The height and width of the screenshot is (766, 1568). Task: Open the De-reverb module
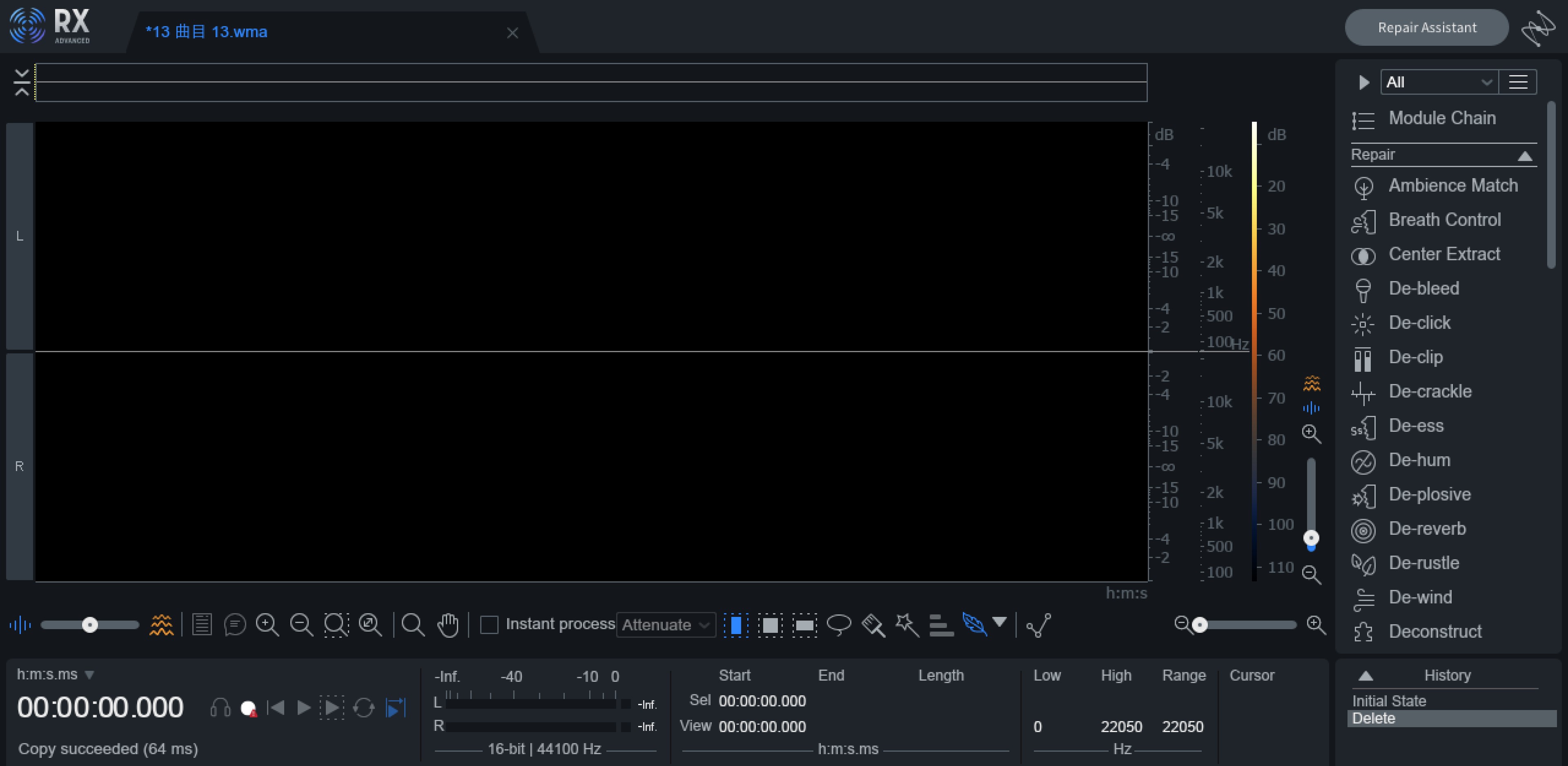pos(1427,529)
